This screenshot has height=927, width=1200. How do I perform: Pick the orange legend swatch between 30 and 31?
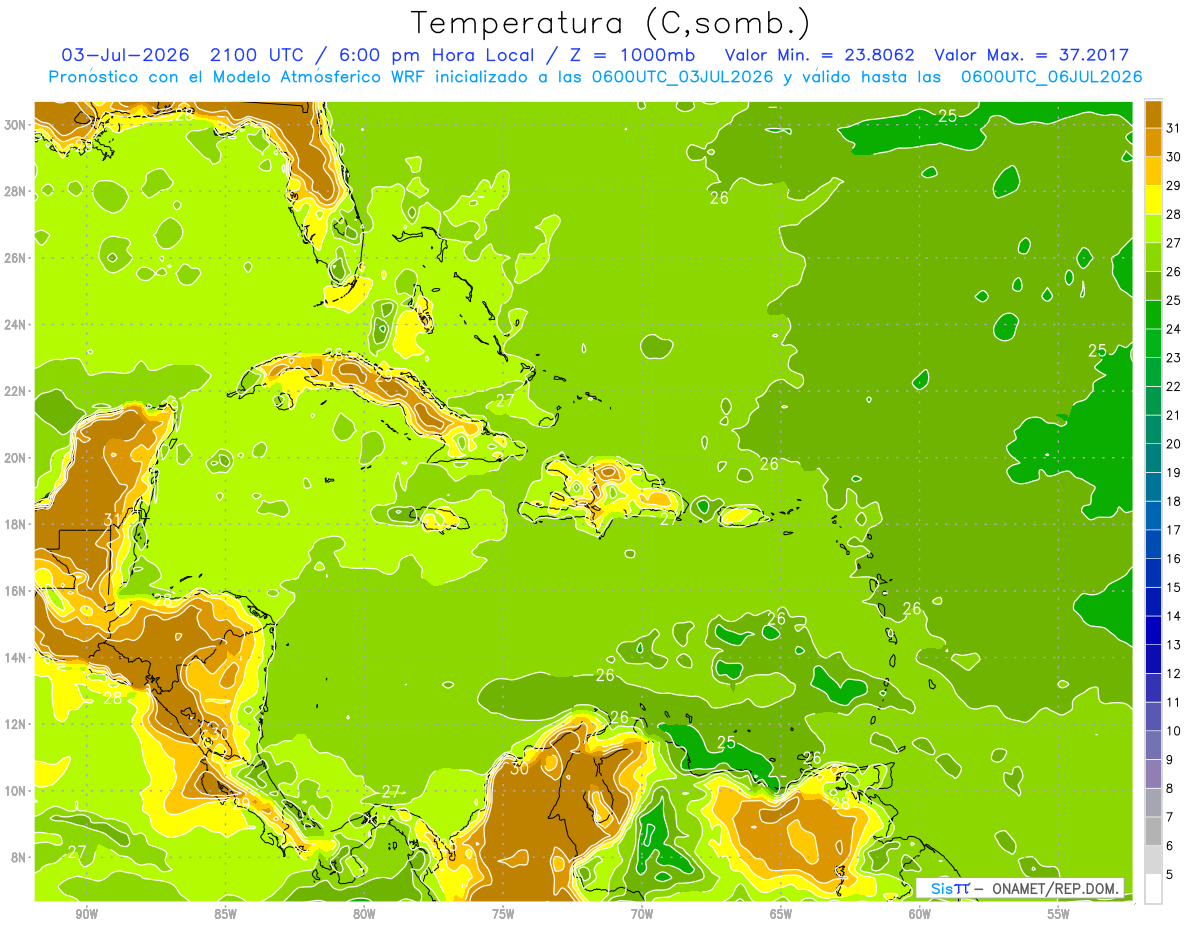(x=1153, y=142)
